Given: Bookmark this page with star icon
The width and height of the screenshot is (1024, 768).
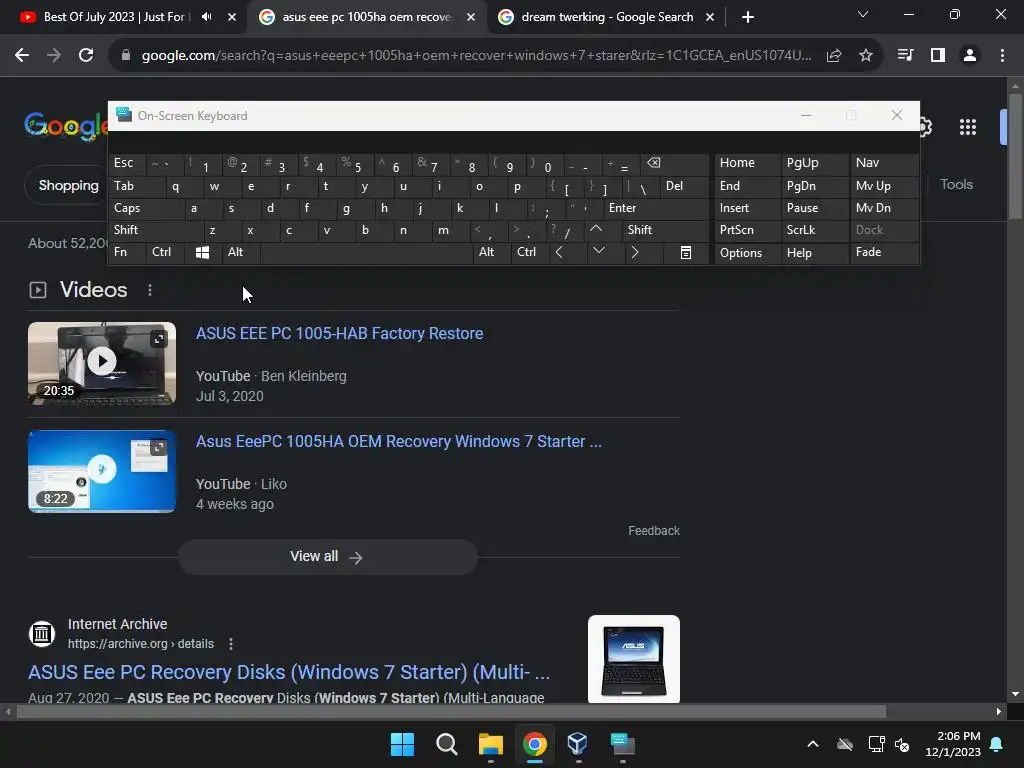Looking at the screenshot, I should tap(866, 56).
